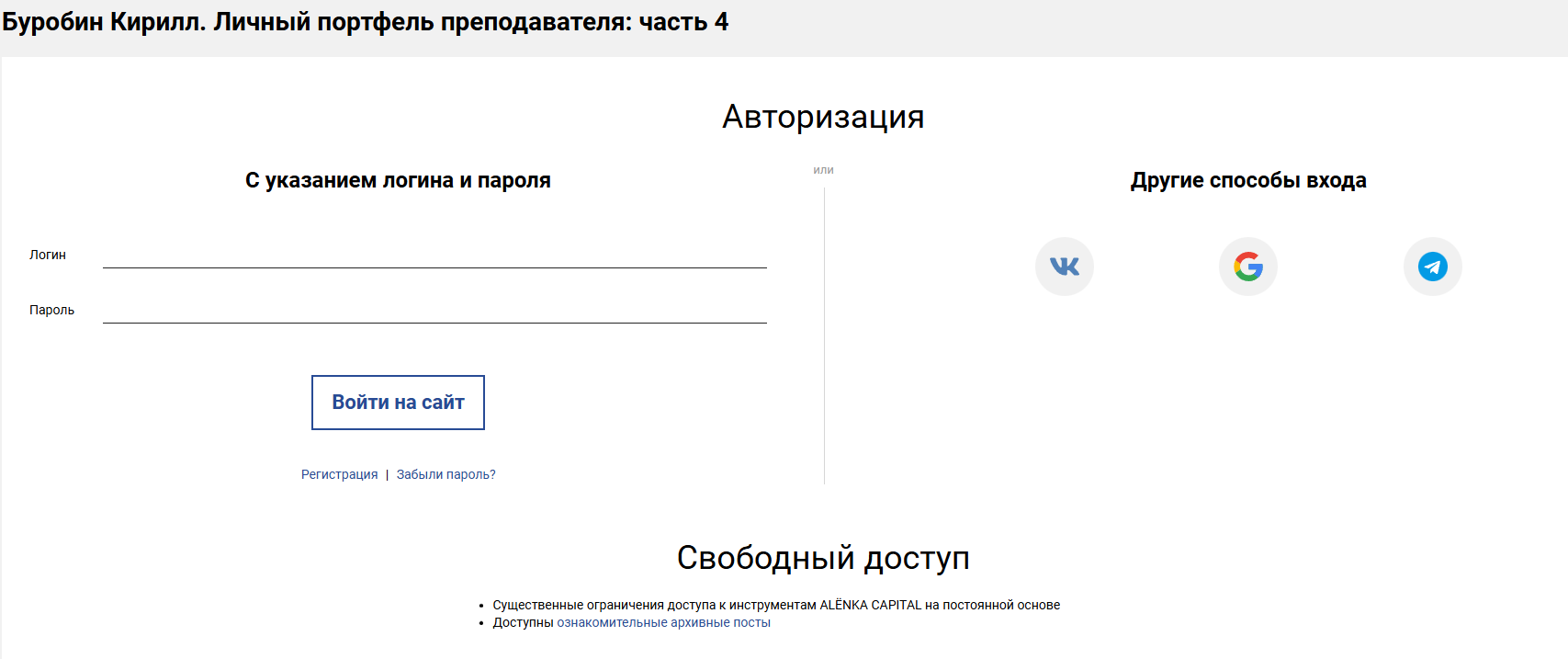1568x659 pixels.
Task: Click the Авторизация heading
Action: pos(823,117)
